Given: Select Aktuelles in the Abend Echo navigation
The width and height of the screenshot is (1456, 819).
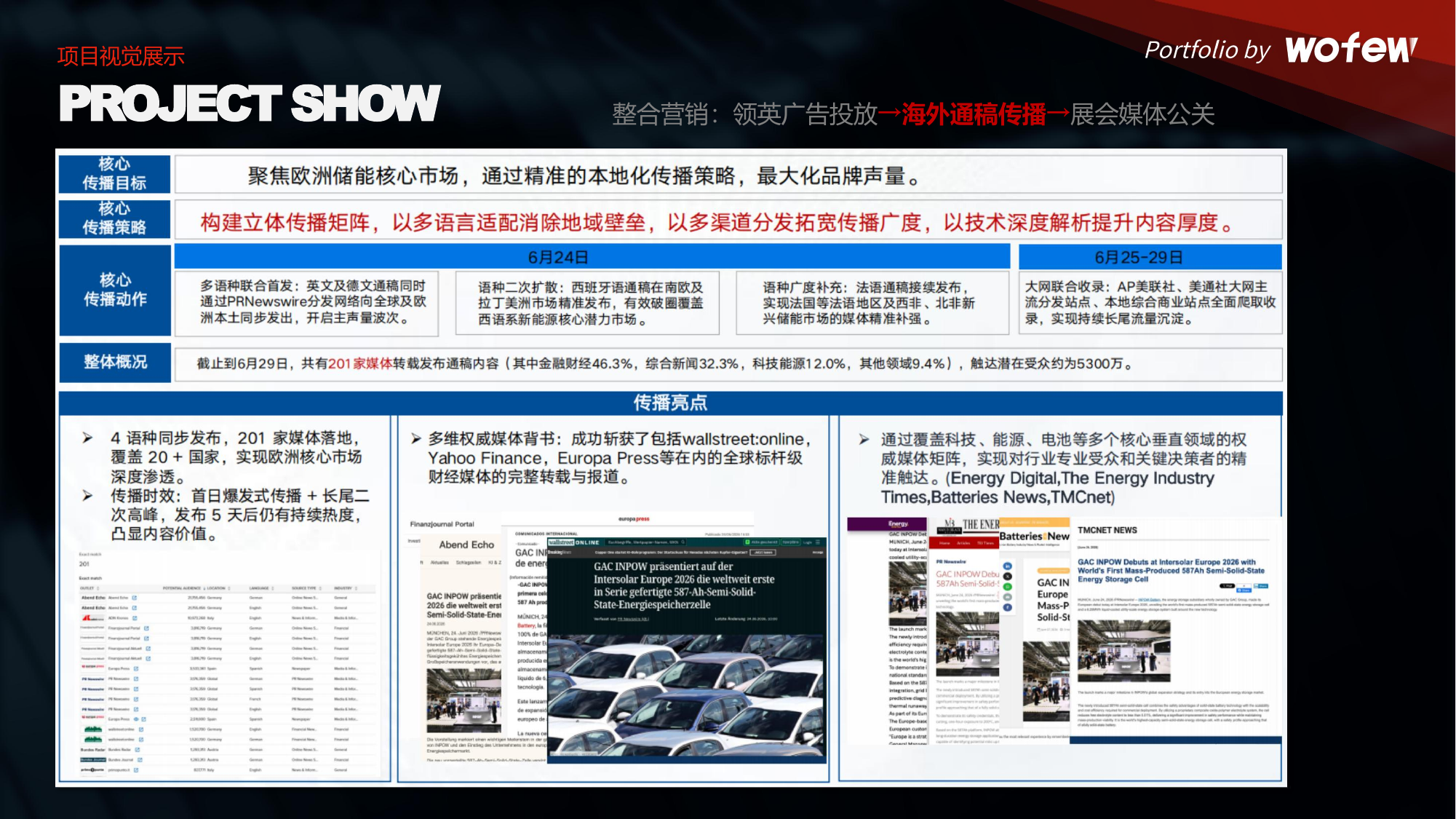Looking at the screenshot, I should (x=439, y=563).
